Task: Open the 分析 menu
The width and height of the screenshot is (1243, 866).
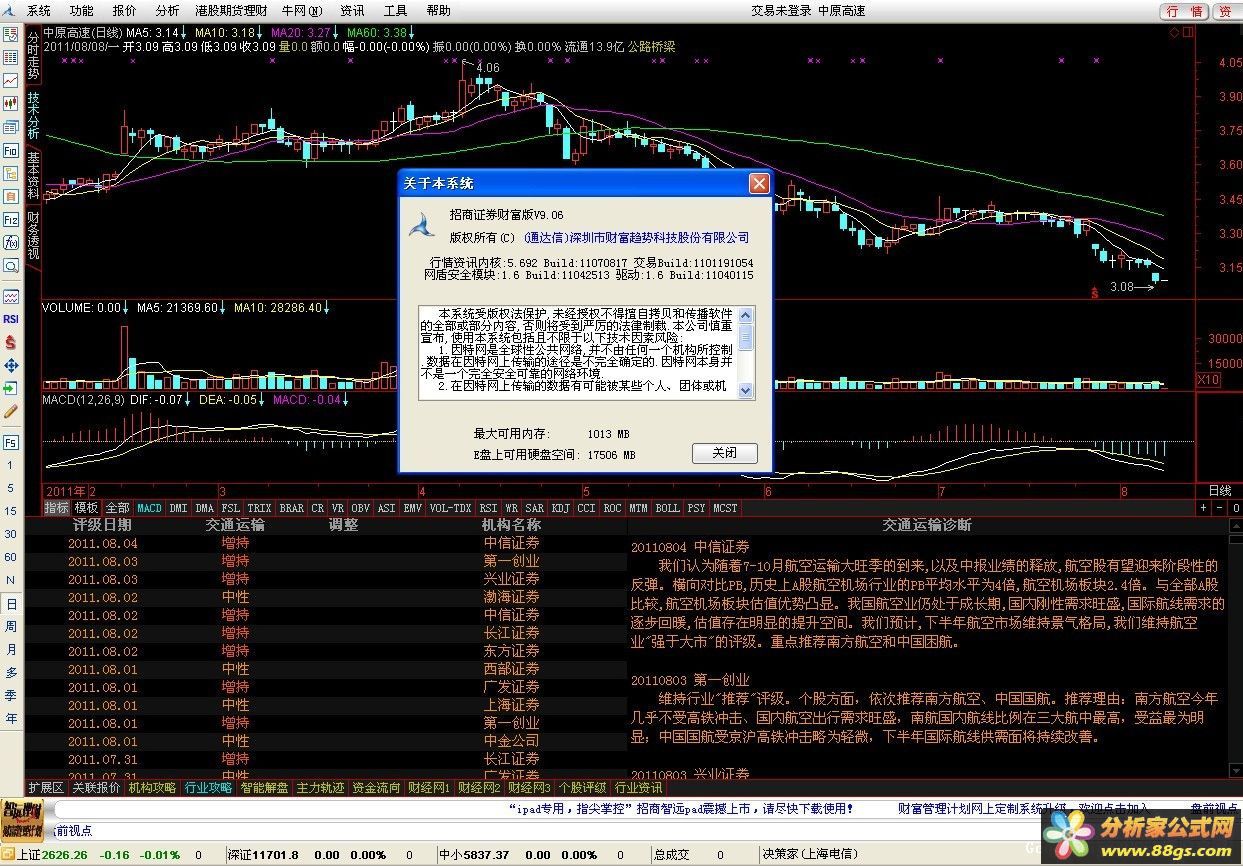Action: [x=167, y=11]
